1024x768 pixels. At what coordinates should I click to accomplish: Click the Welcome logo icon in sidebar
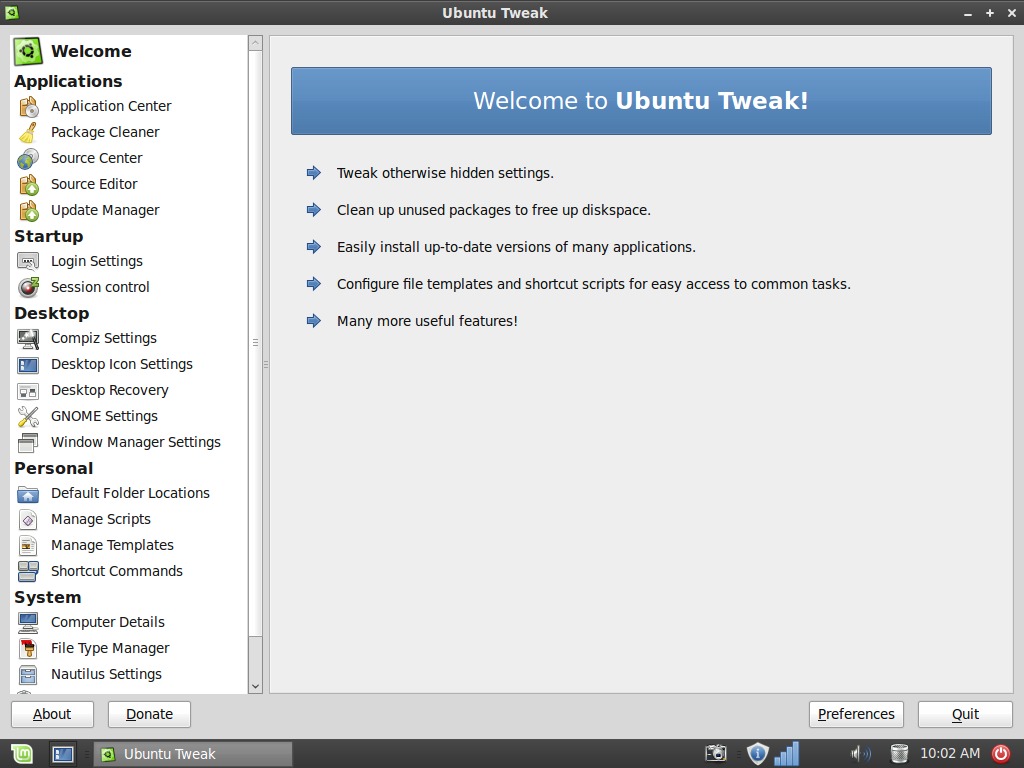point(27,52)
